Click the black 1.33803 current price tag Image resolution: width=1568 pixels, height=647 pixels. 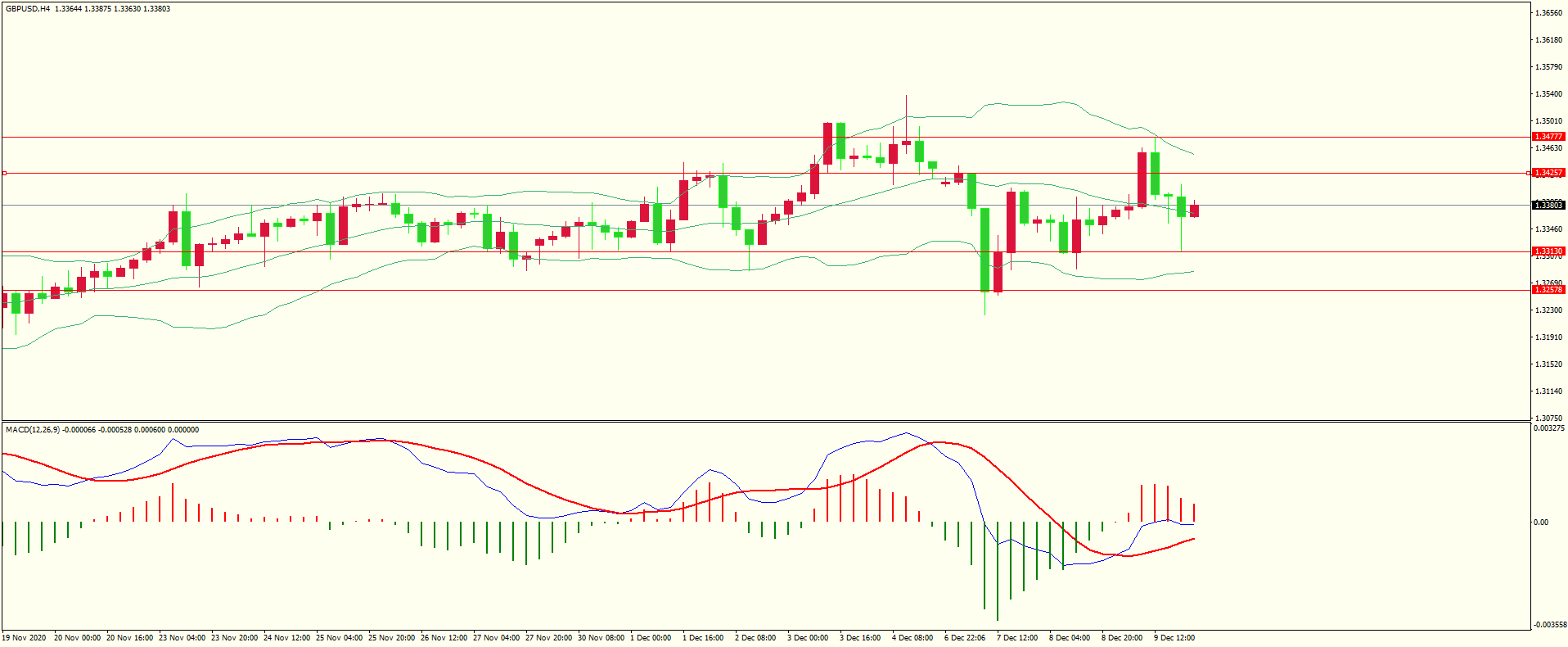pyautogui.click(x=1548, y=206)
